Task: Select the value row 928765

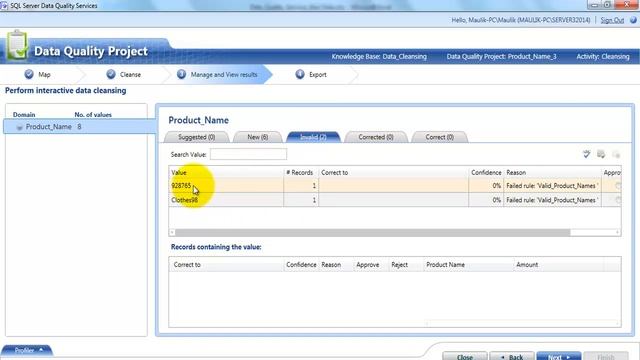Action: click(x=395, y=186)
